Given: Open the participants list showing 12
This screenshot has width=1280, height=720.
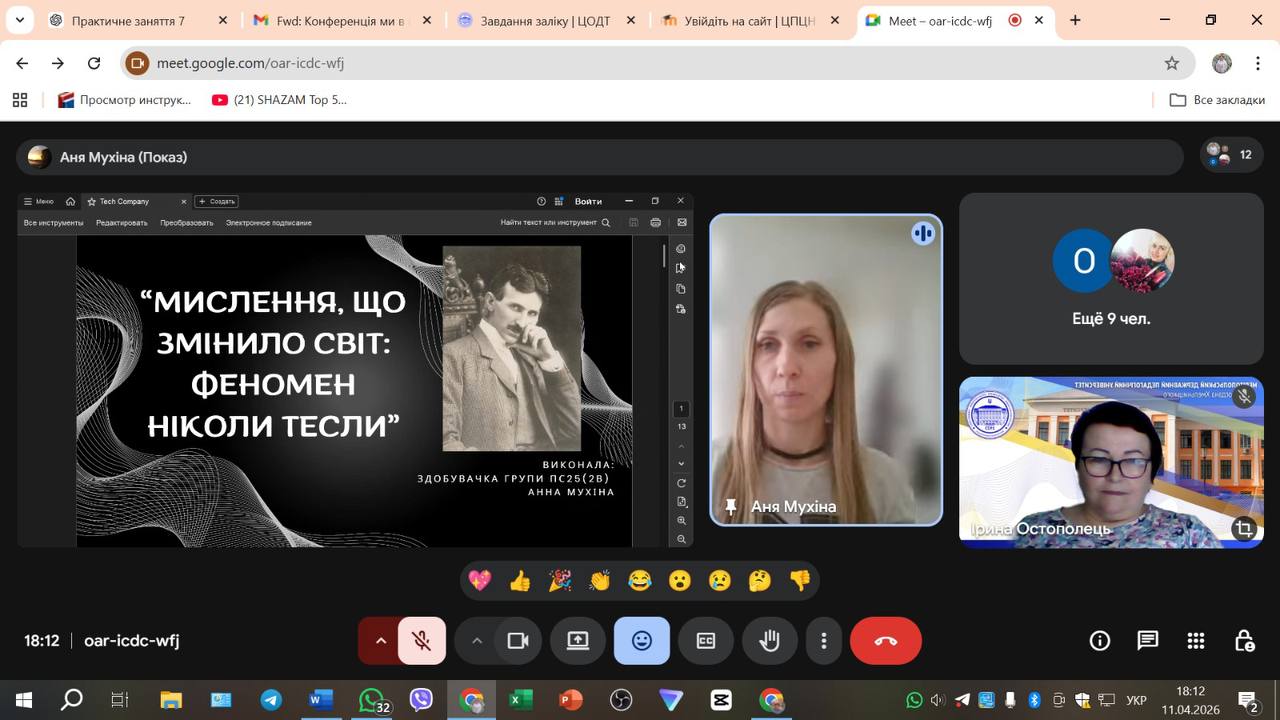Looking at the screenshot, I should tap(1231, 155).
